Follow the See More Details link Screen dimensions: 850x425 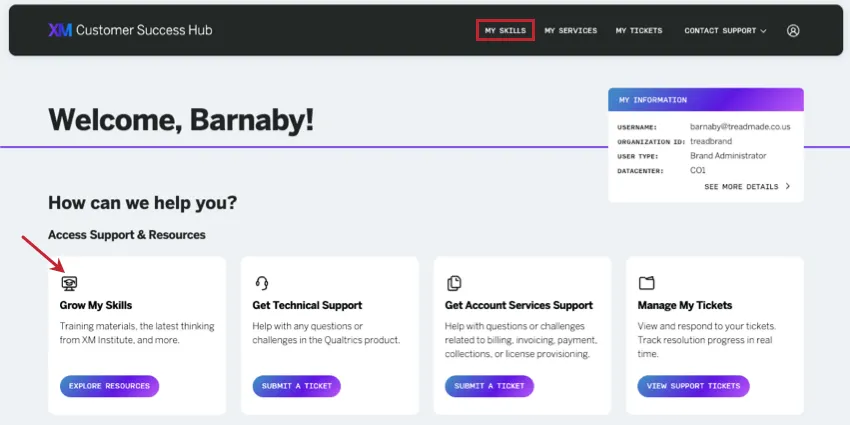741,186
